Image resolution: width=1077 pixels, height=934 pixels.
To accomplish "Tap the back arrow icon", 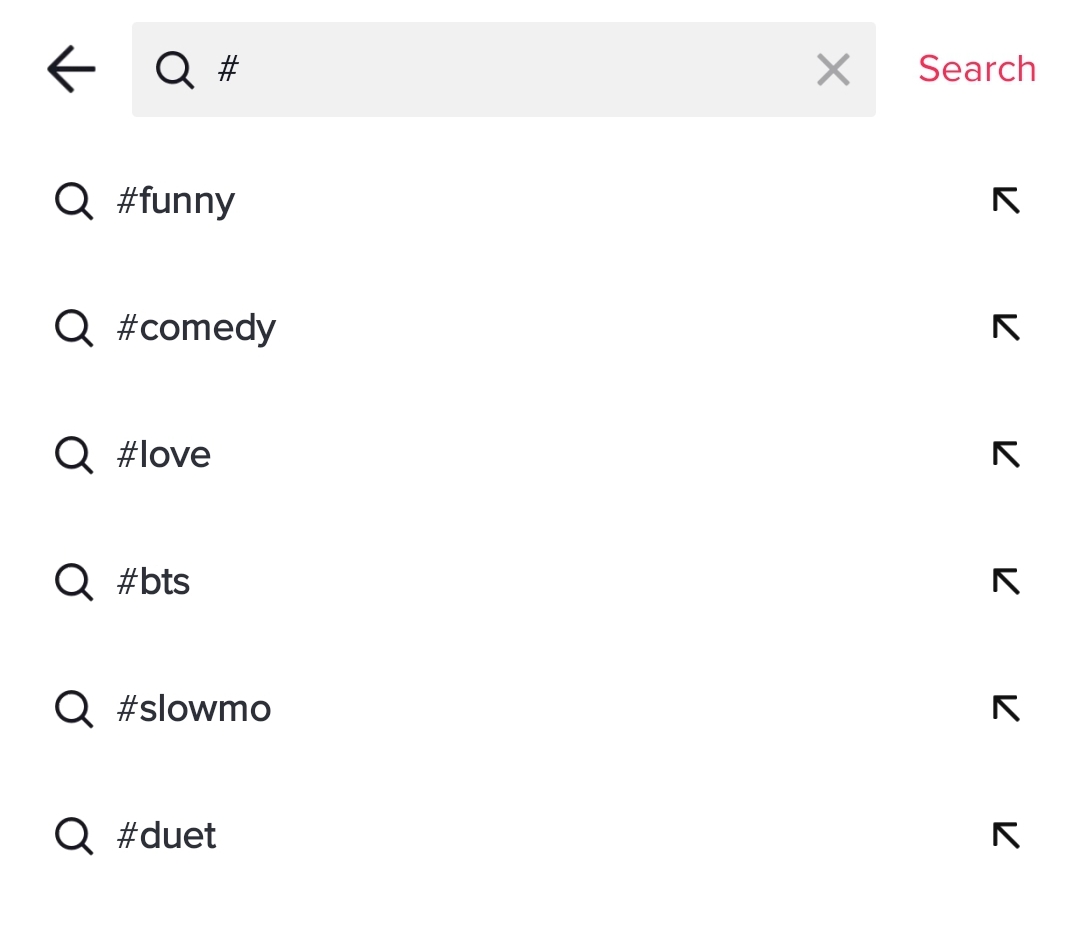I will tap(71, 70).
